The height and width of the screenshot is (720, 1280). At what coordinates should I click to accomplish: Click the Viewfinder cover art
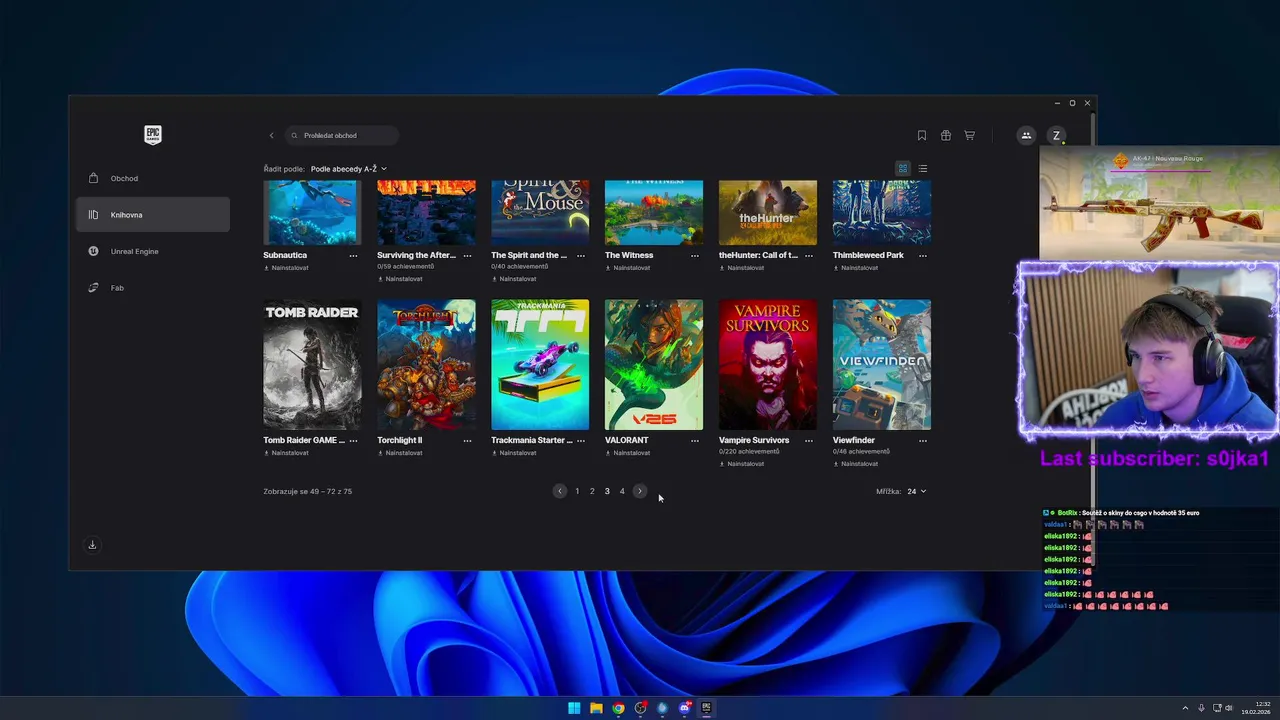[882, 365]
